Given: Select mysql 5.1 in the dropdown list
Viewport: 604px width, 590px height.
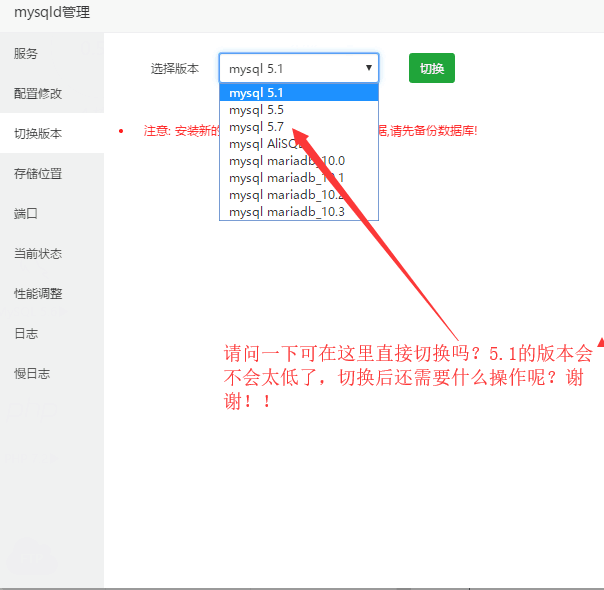Looking at the screenshot, I should click(299, 93).
